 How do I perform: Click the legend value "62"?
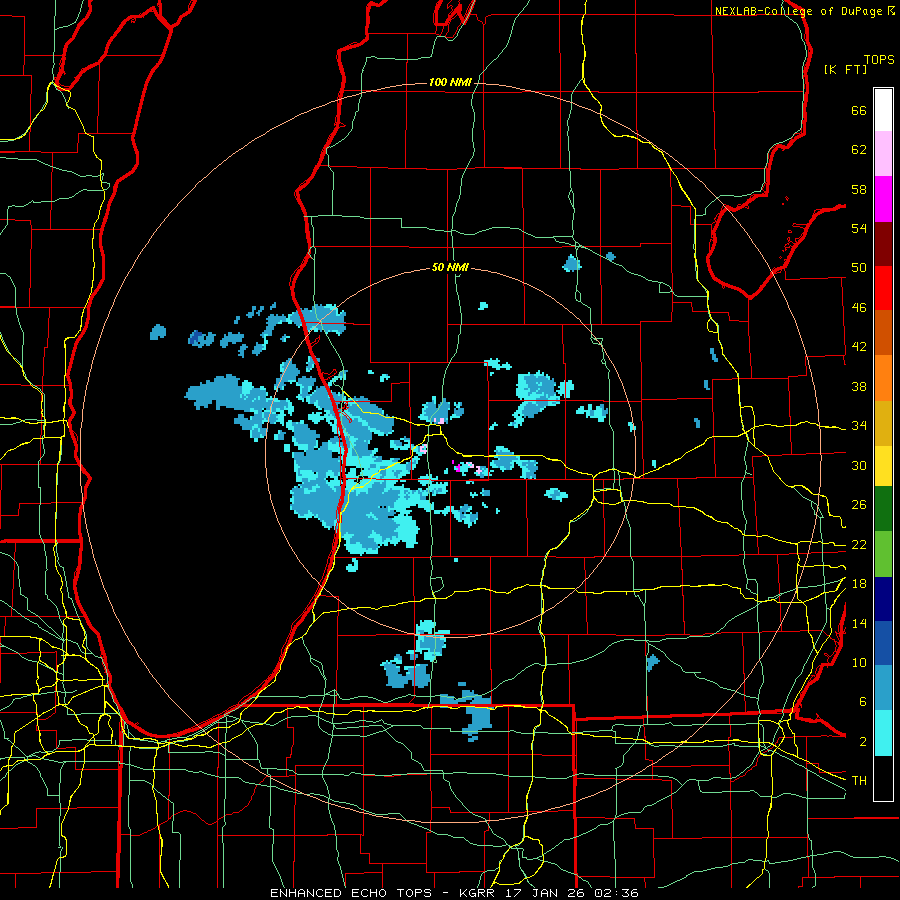pos(859,150)
